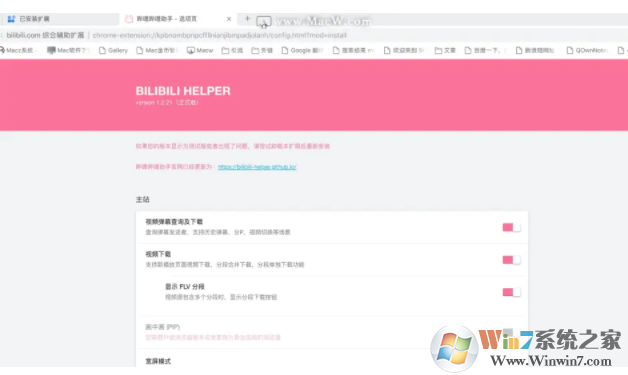This screenshot has height=375, width=628.
Task: Click the 显示 FLV 分段 setting title
Action: point(185,286)
